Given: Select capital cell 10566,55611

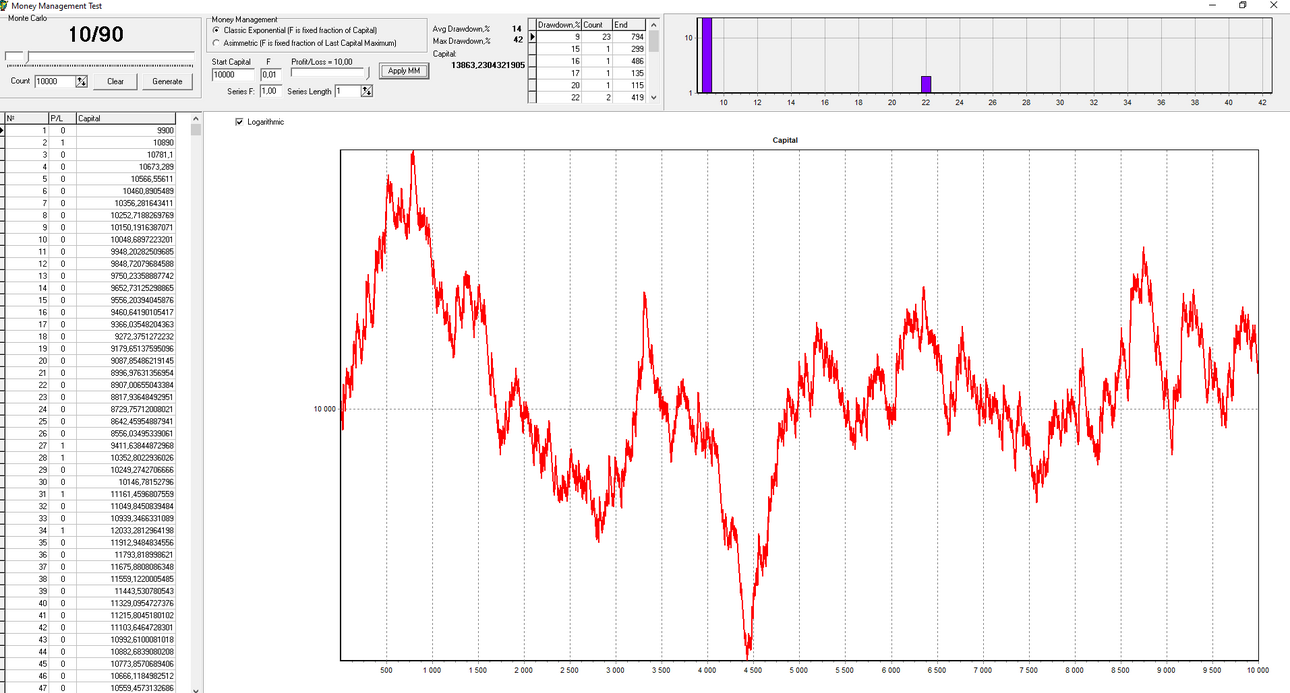Looking at the screenshot, I should [x=126, y=179].
